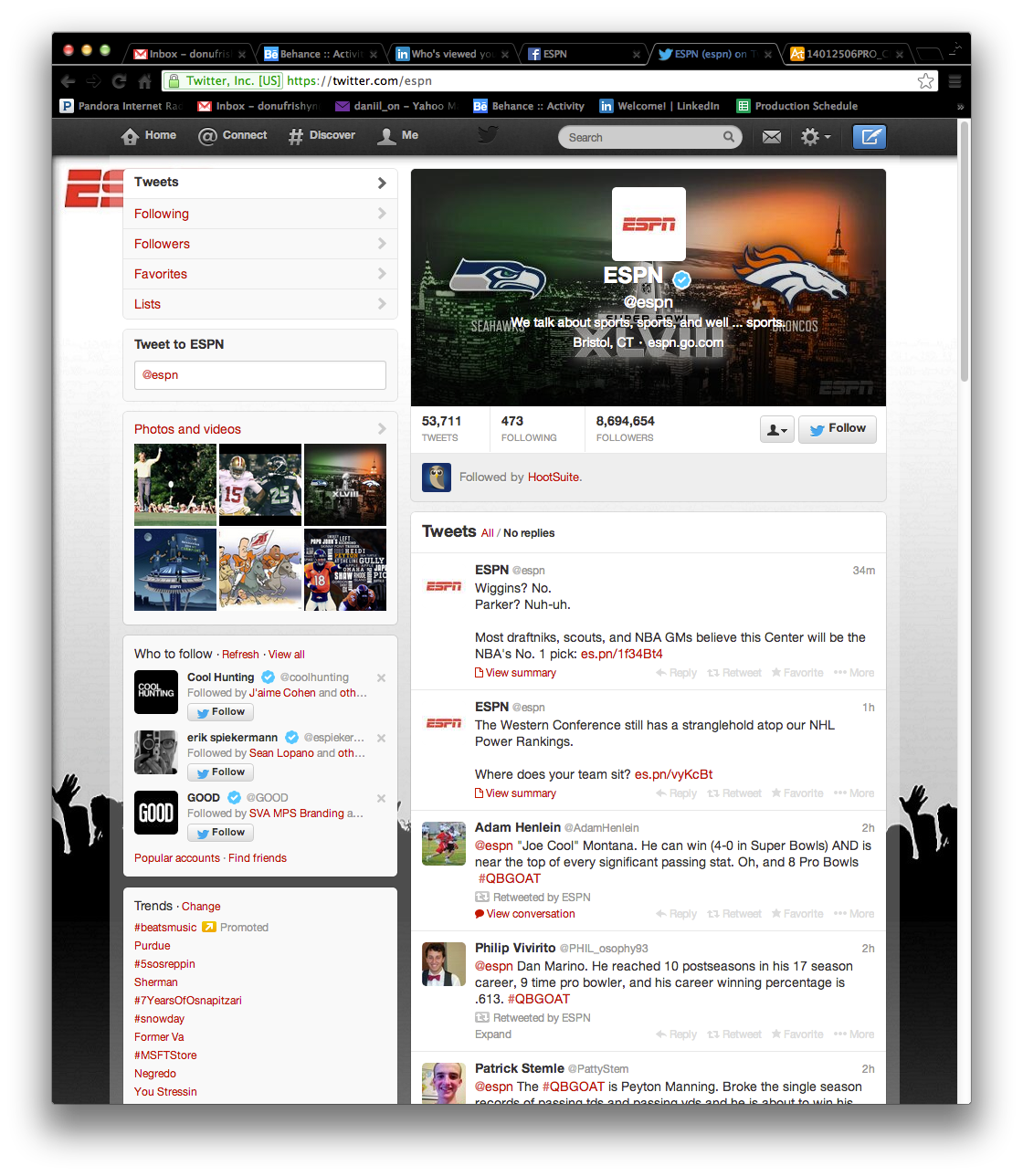Dismiss Cool Hunting follow suggestion
The width and height of the screenshot is (1023, 1176).
(382, 677)
